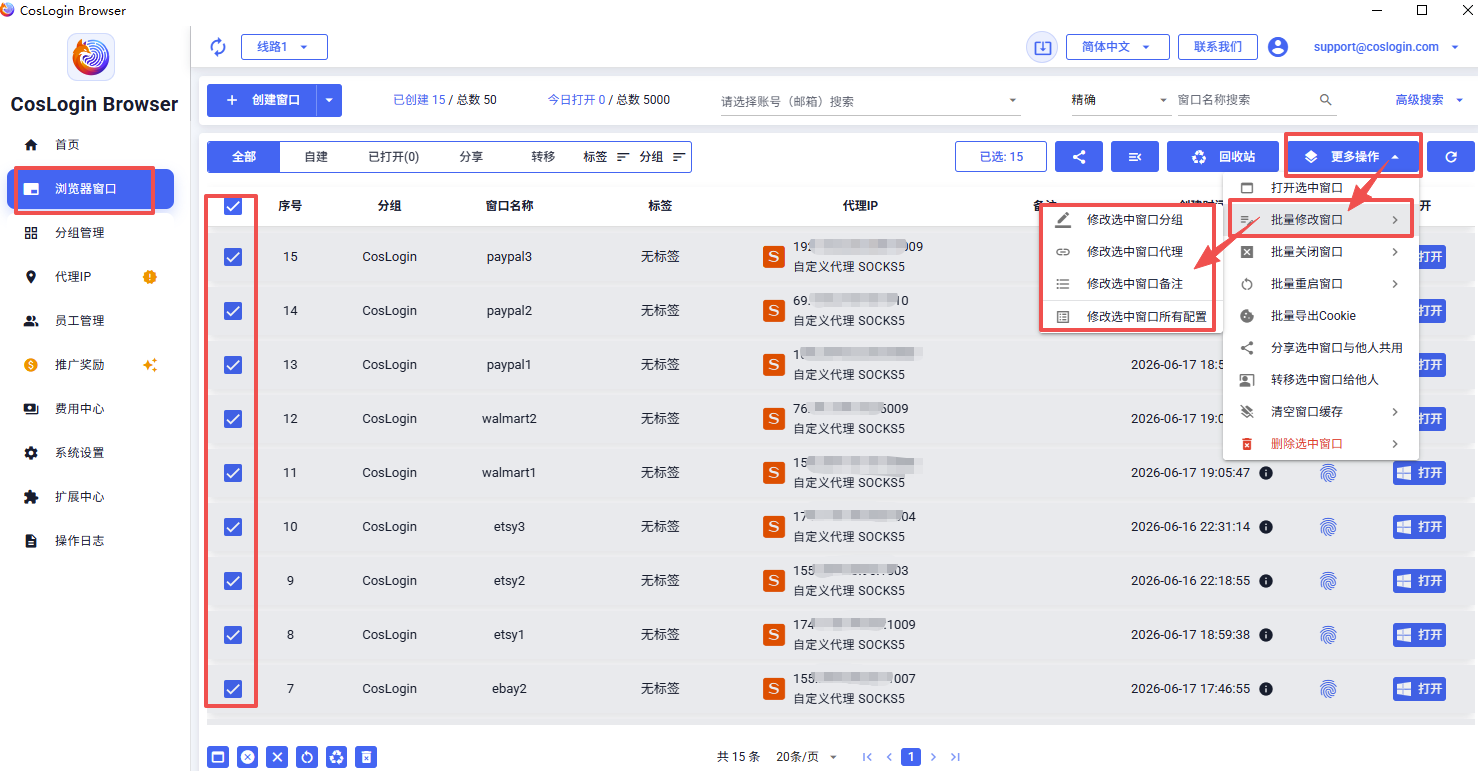Click bottom toolbar open-window icon
1478x771 pixels.
[x=218, y=757]
